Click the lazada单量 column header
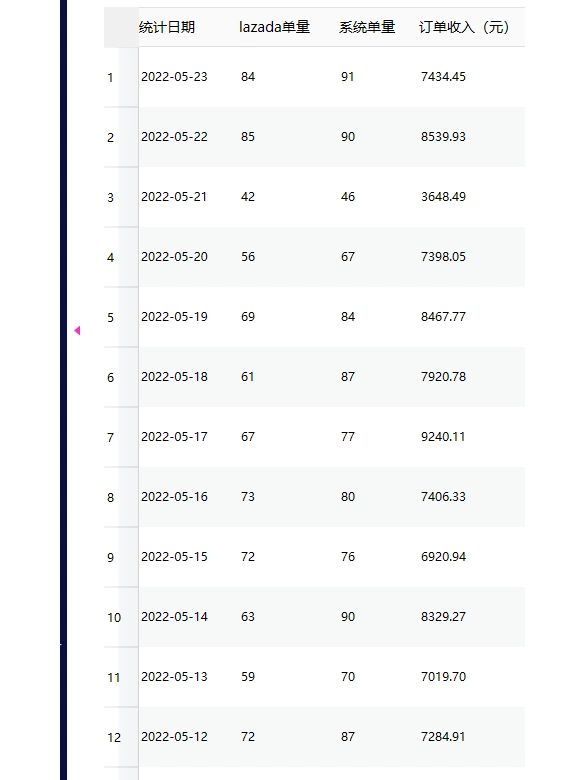This screenshot has width=585, height=780. tap(275, 27)
